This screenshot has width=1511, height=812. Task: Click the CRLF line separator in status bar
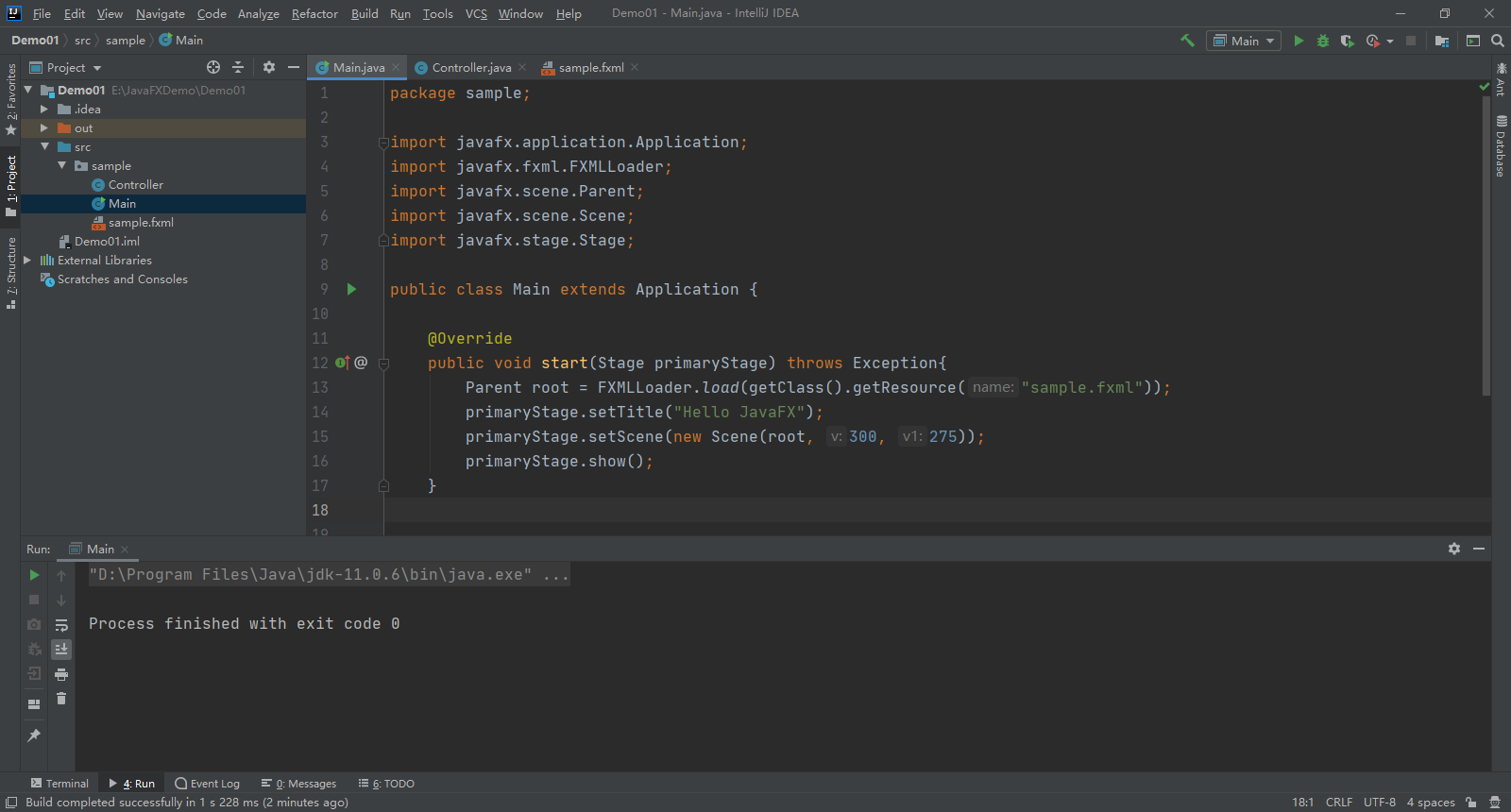[x=1339, y=803]
